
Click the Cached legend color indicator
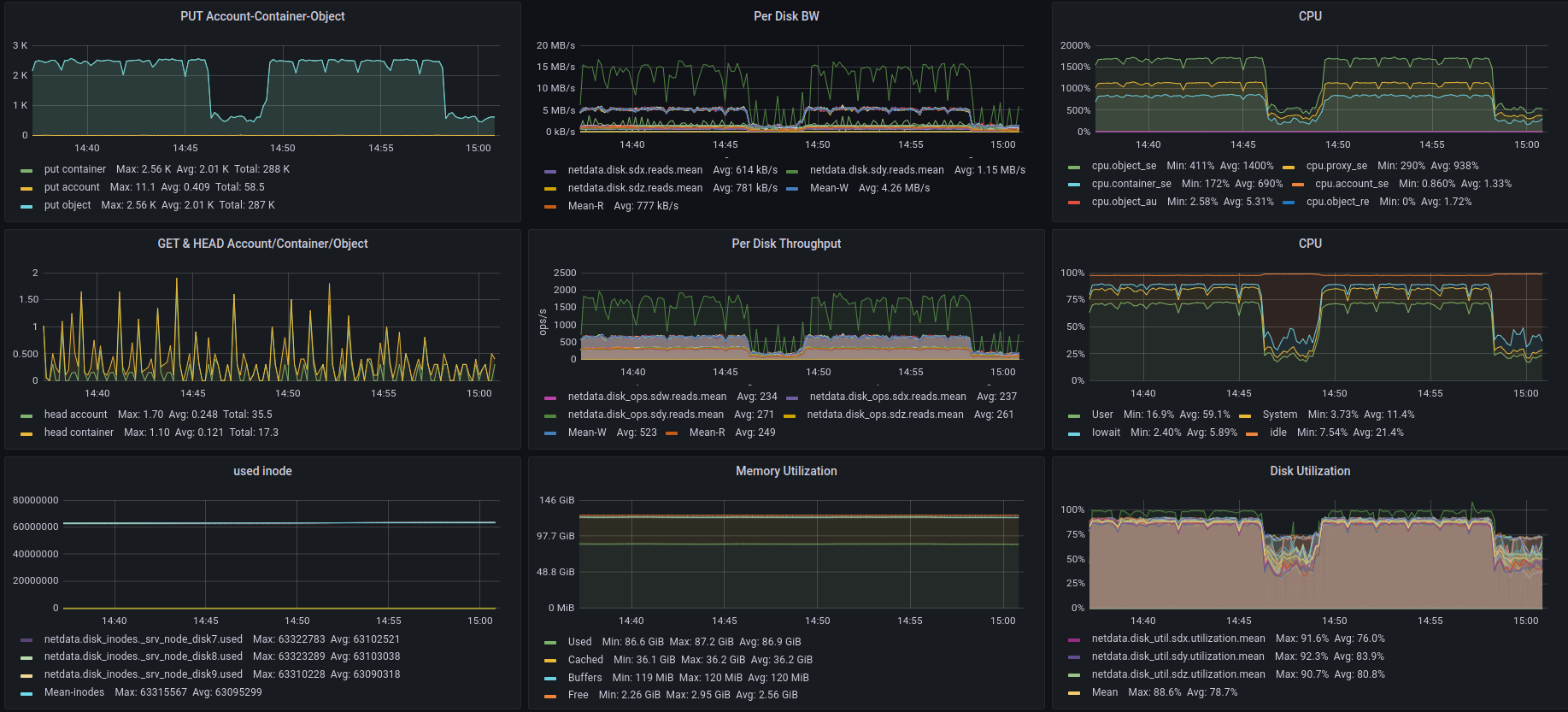(x=550, y=661)
